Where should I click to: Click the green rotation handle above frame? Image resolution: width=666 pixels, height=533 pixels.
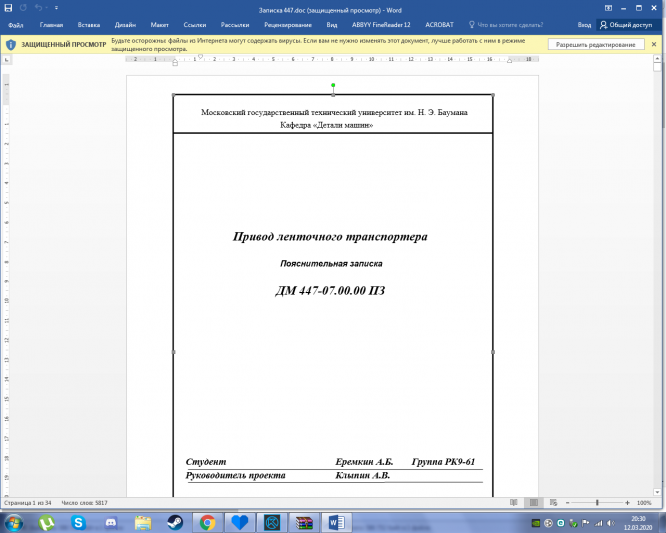[x=333, y=85]
